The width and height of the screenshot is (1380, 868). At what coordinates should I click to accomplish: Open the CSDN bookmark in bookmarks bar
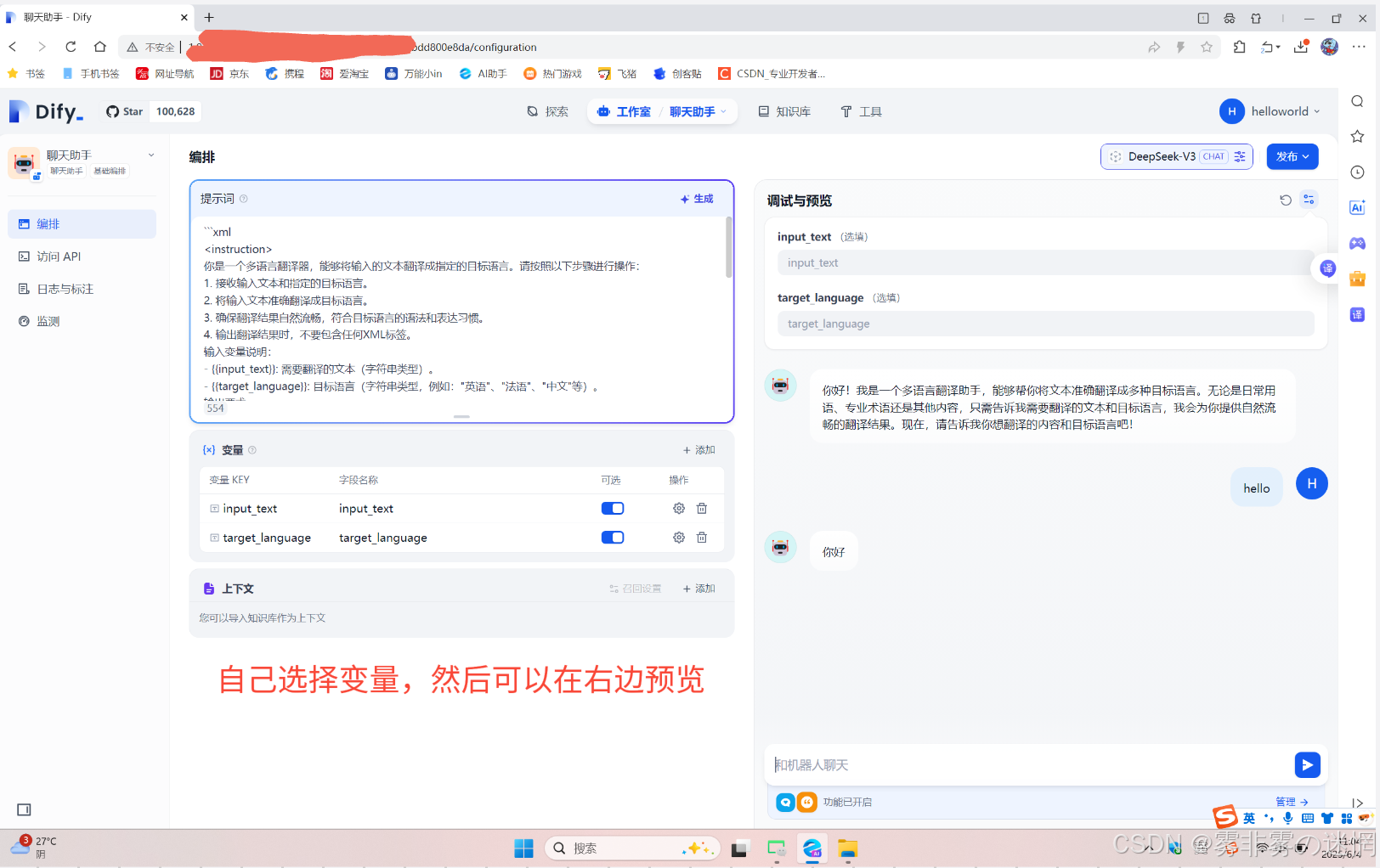(x=772, y=74)
